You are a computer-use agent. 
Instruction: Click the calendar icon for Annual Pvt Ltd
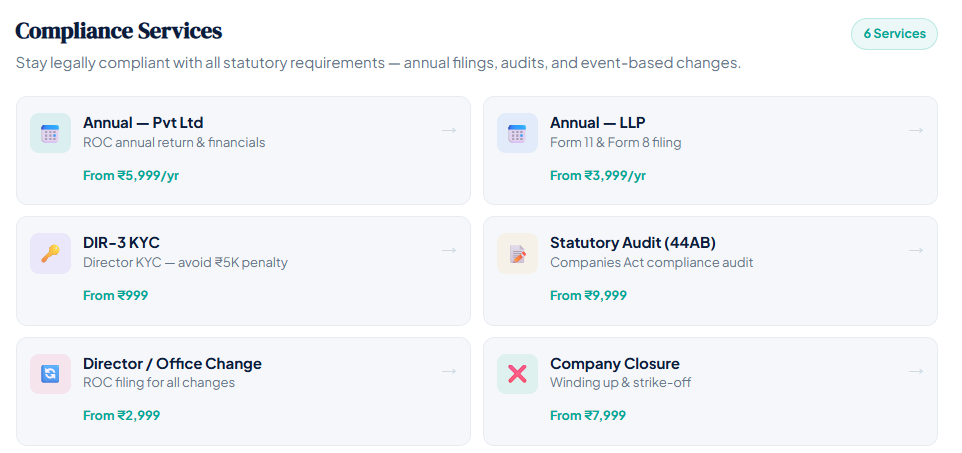click(x=50, y=133)
